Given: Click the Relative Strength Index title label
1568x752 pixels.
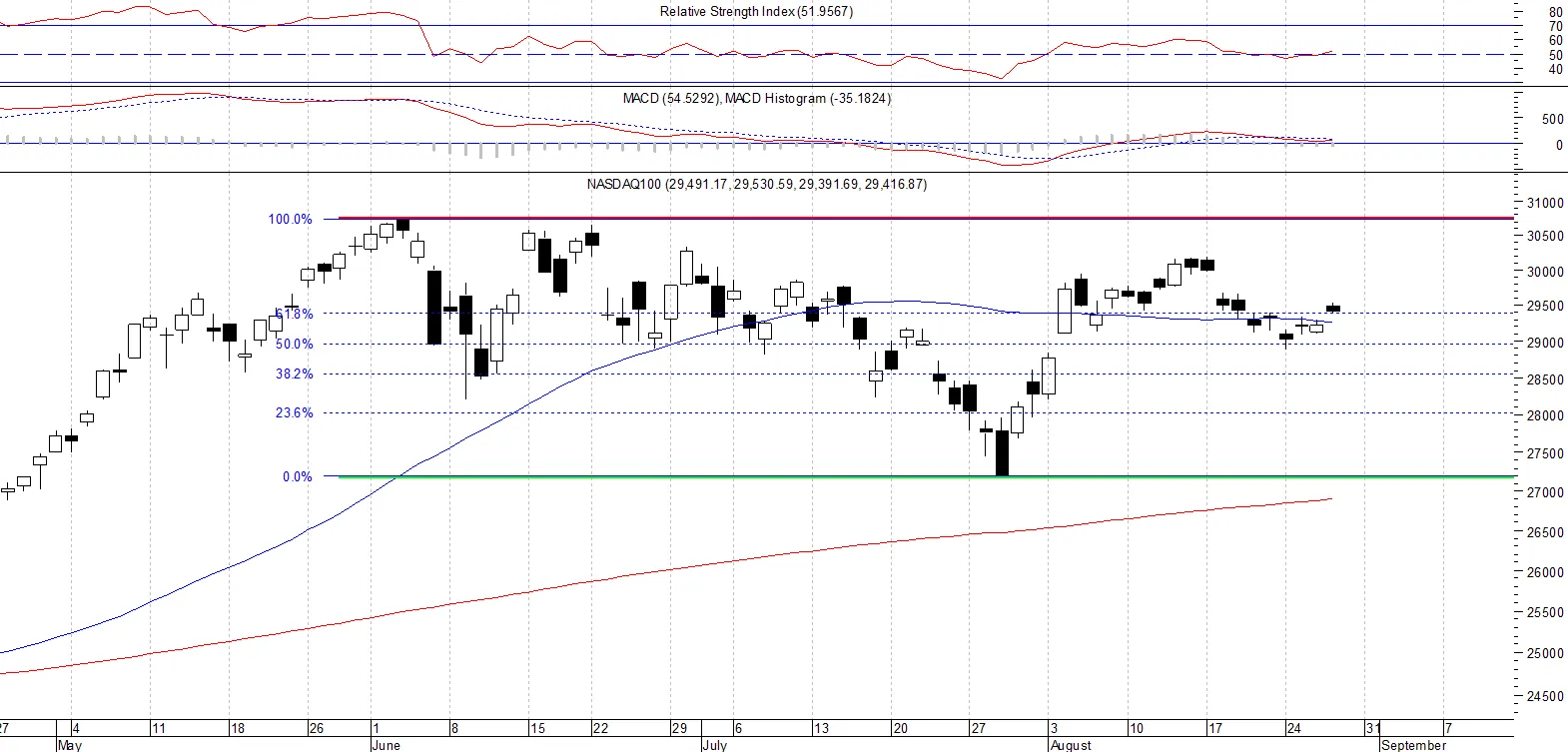Looking at the screenshot, I should click(x=756, y=12).
